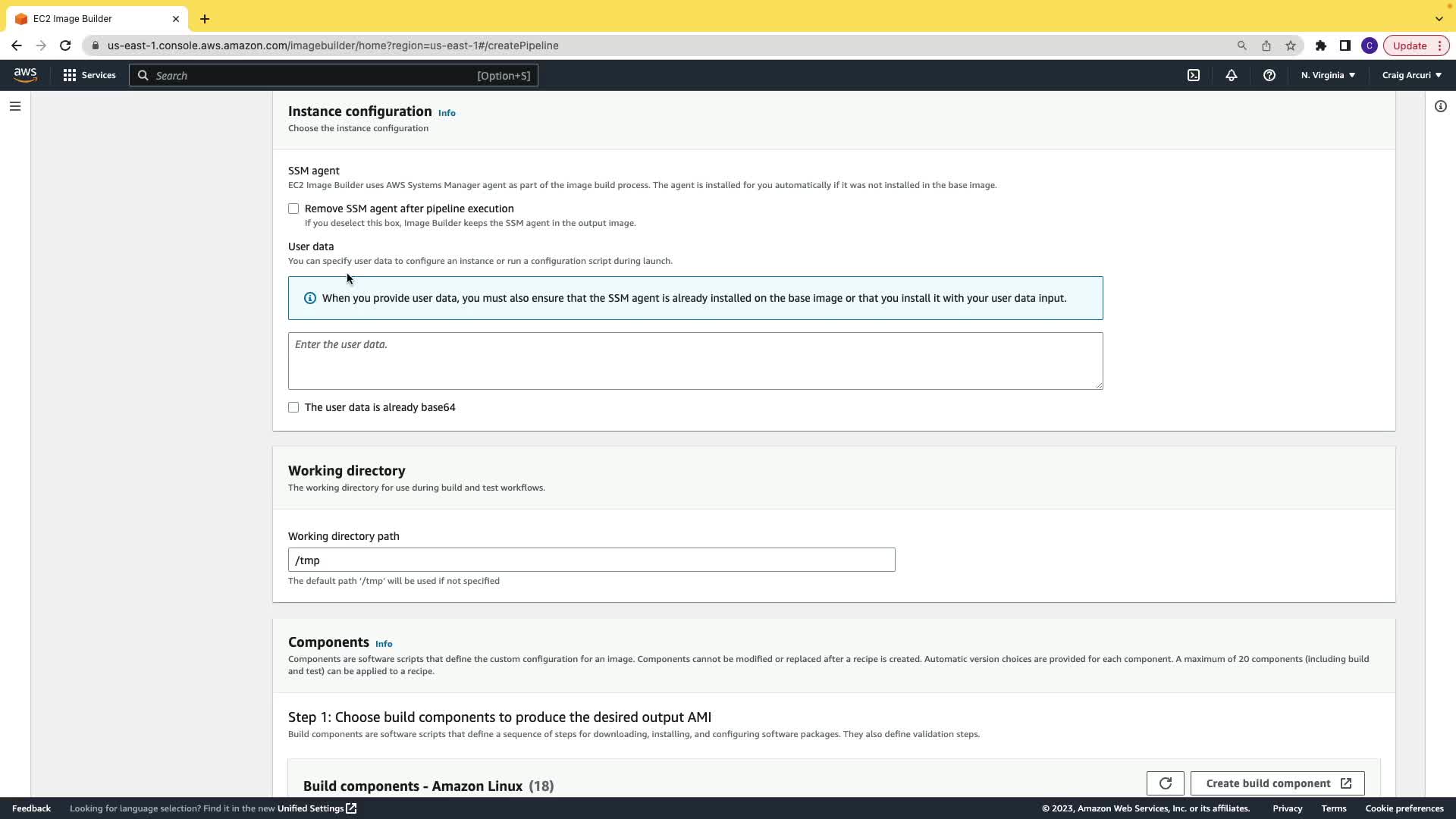Enable Remove SSM agent after pipeline execution

[293, 209]
